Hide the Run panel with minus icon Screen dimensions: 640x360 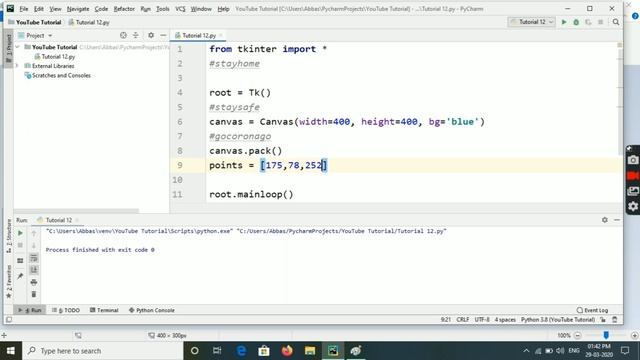(x=617, y=220)
